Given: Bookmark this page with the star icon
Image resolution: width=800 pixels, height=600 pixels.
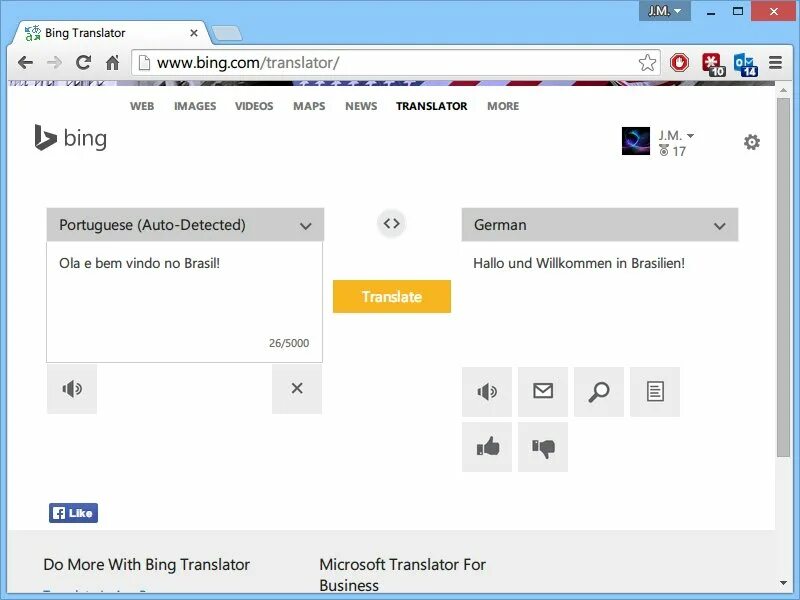Looking at the screenshot, I should (x=647, y=63).
